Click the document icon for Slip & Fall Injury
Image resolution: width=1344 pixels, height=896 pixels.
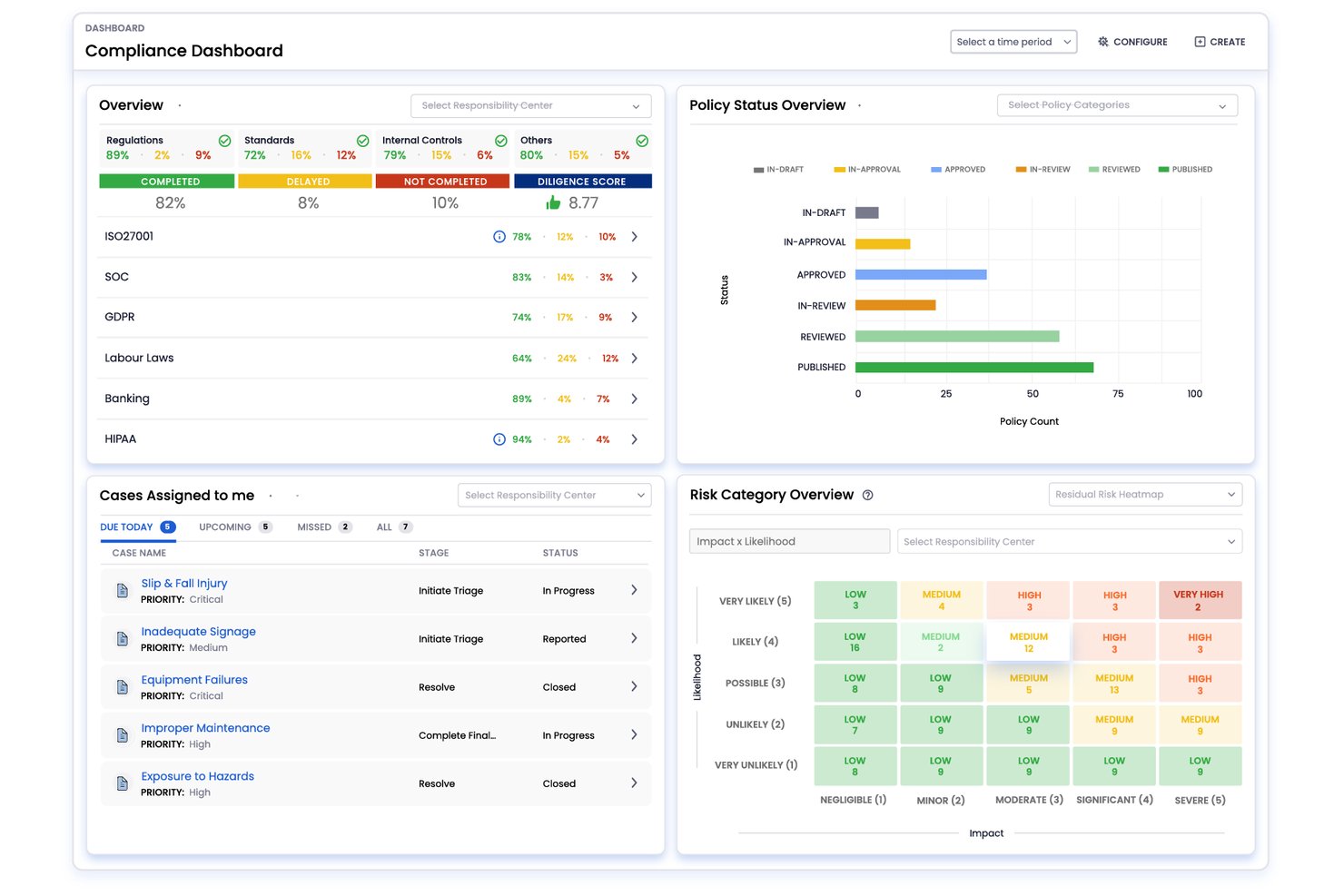[123, 591]
